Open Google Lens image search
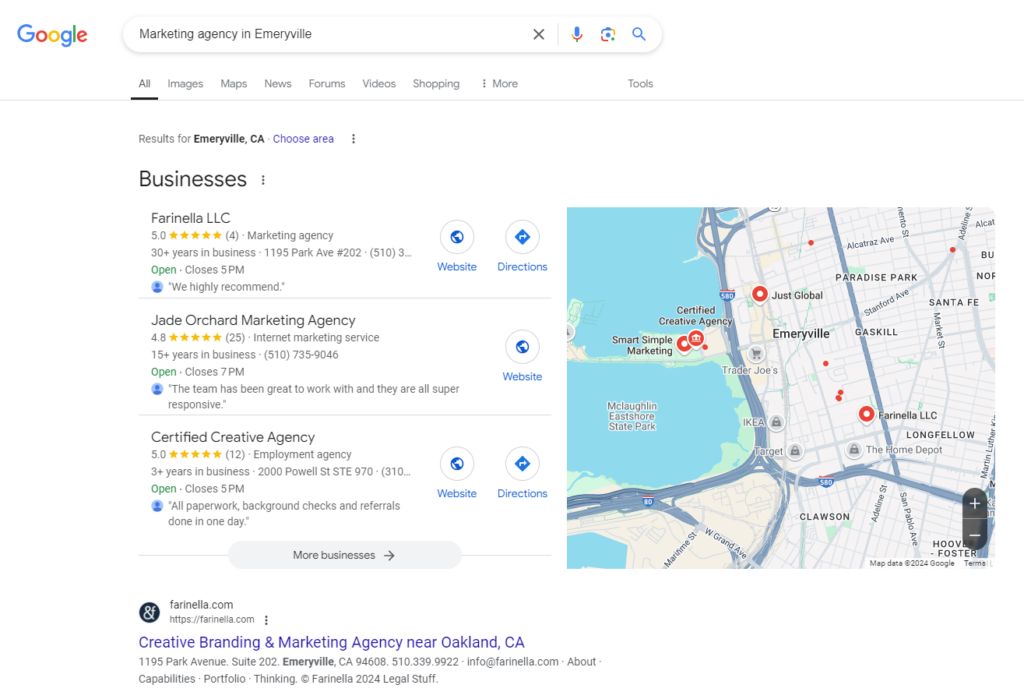 tap(608, 33)
